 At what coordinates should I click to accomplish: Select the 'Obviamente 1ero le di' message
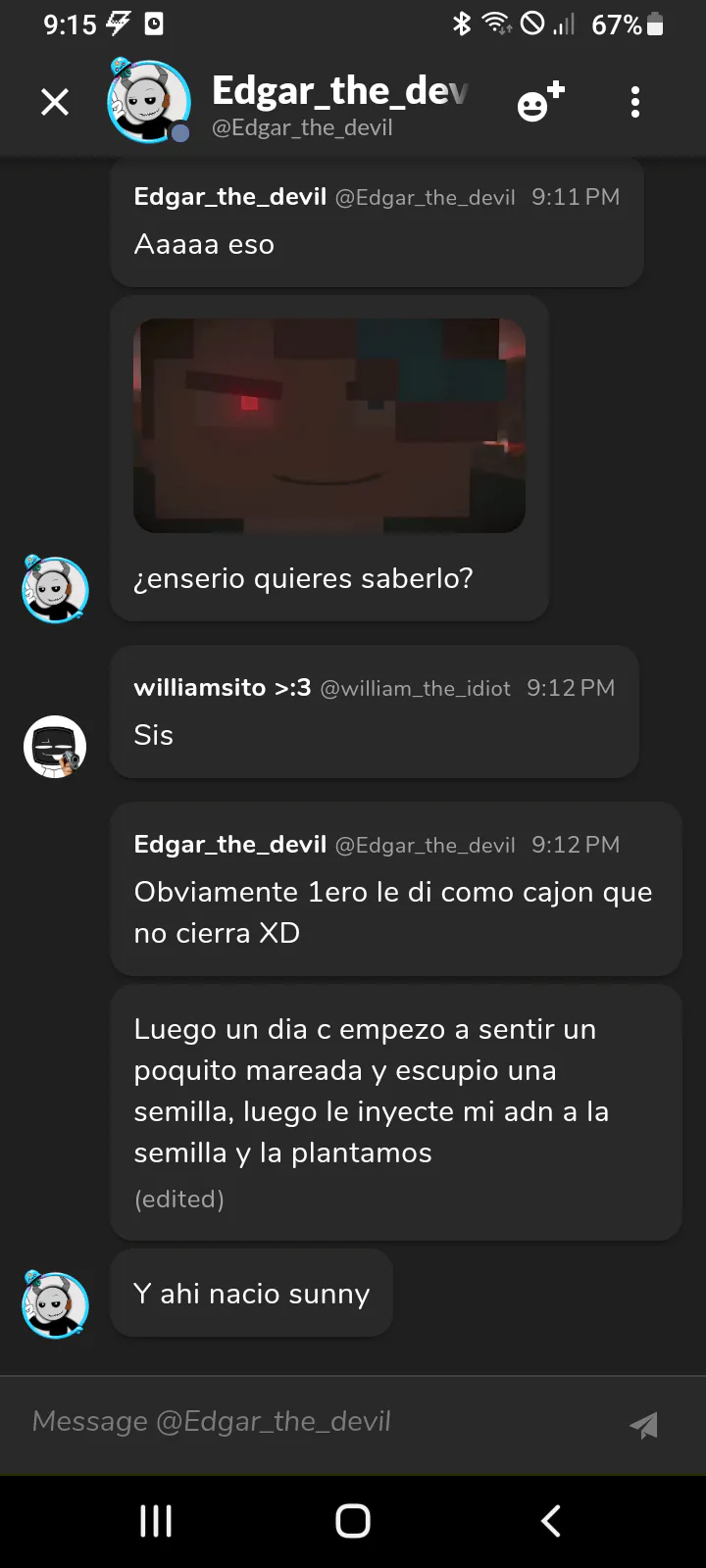pyautogui.click(x=395, y=889)
